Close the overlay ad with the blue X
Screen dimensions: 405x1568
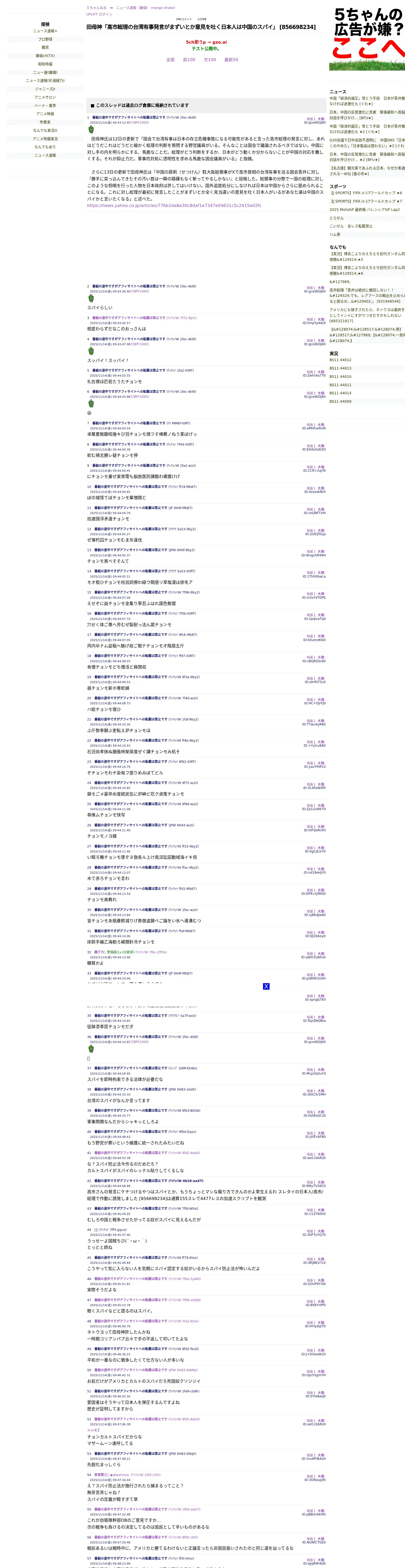point(266,986)
